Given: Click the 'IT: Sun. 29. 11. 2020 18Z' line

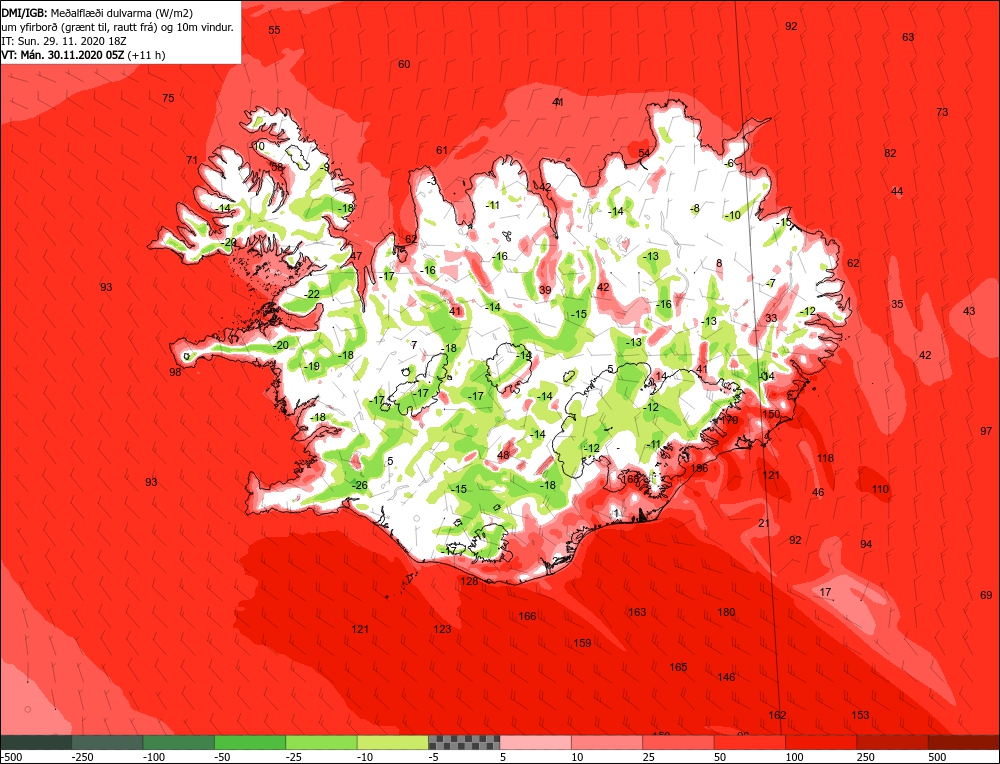Looking at the screenshot, I should (x=64, y=41).
